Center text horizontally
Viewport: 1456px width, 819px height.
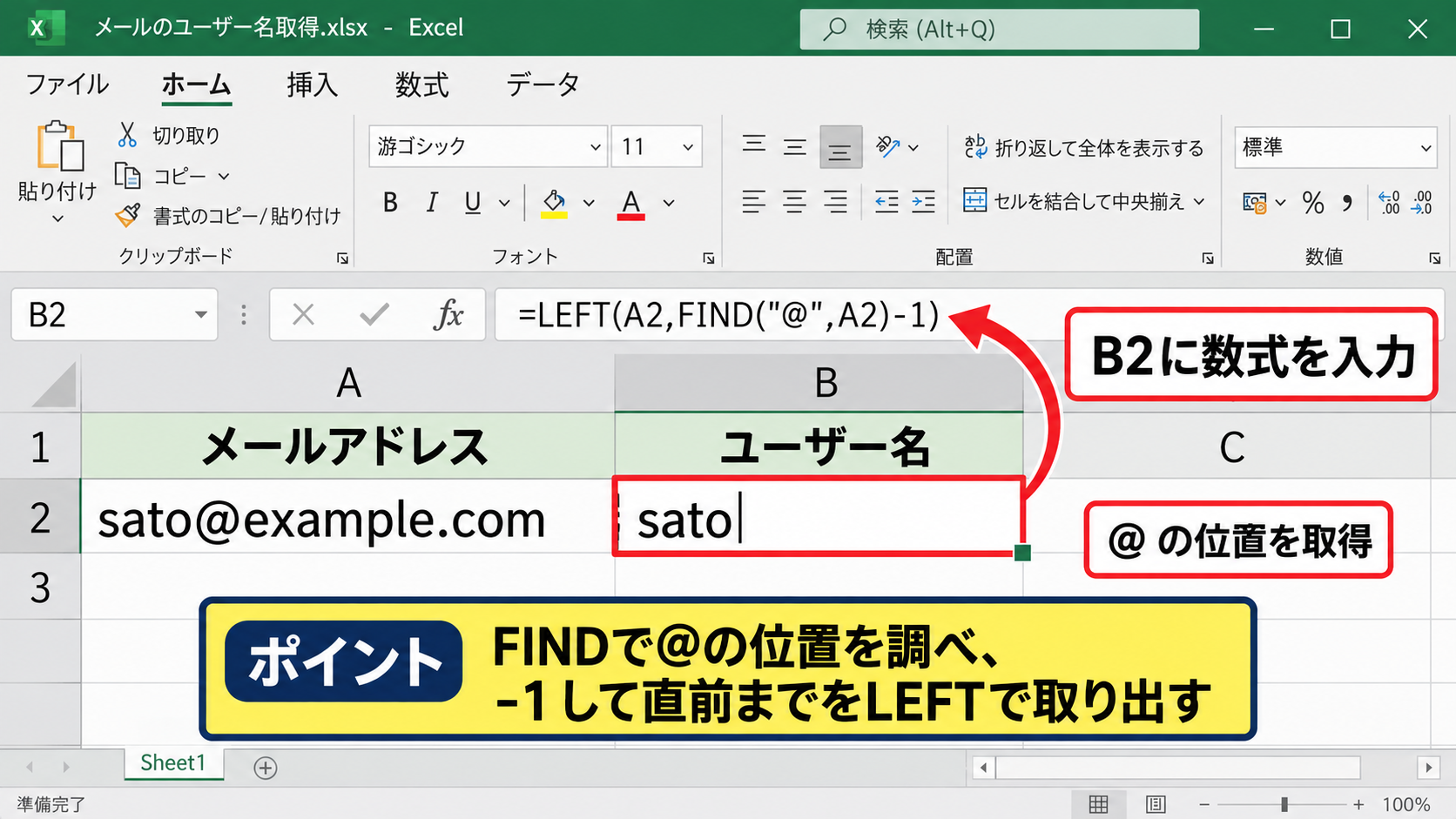pos(795,202)
